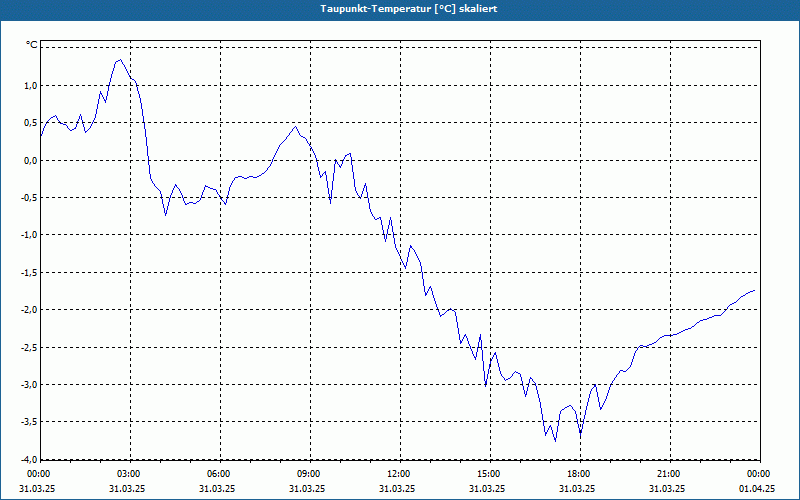Click the '18:00' time label
The height and width of the screenshot is (500, 800).
click(579, 474)
